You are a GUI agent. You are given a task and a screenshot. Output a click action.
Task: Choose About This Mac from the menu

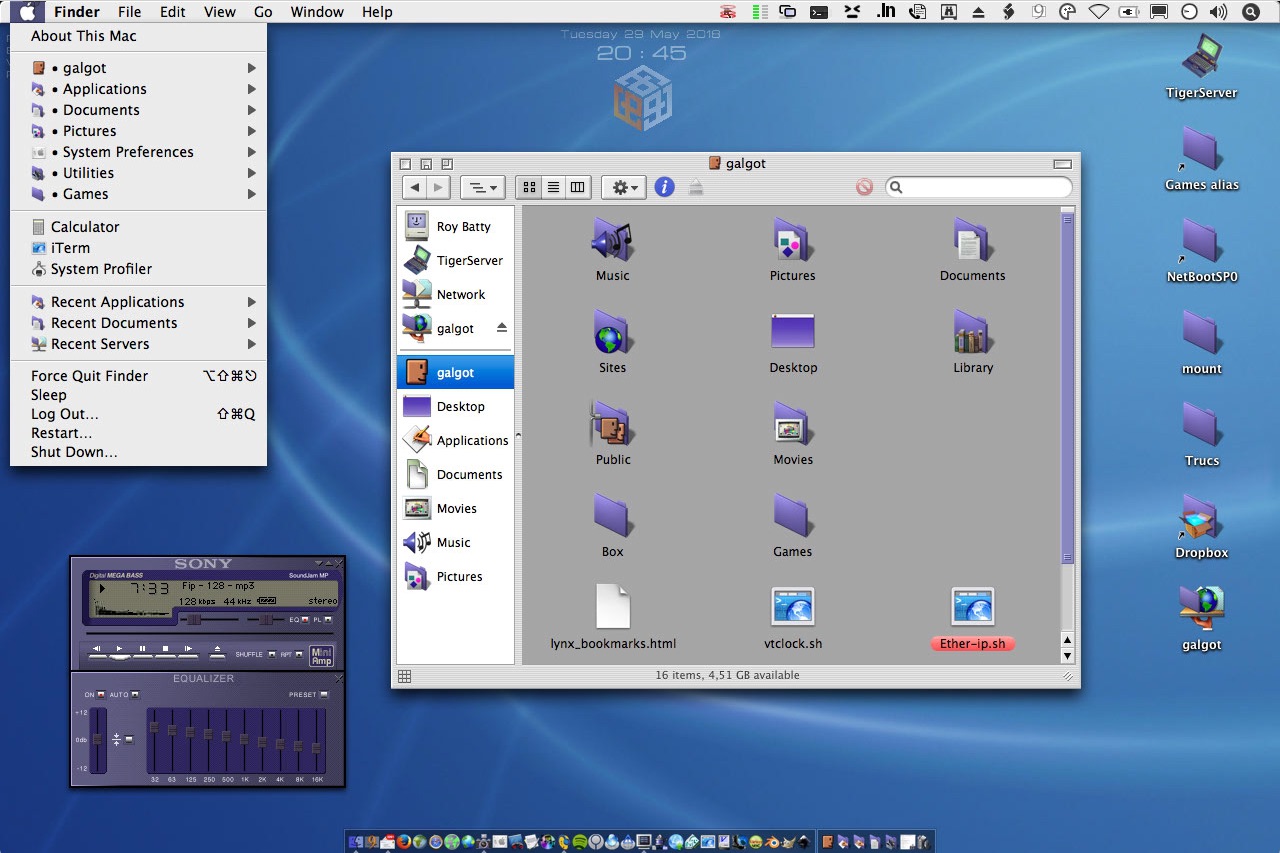pos(84,36)
